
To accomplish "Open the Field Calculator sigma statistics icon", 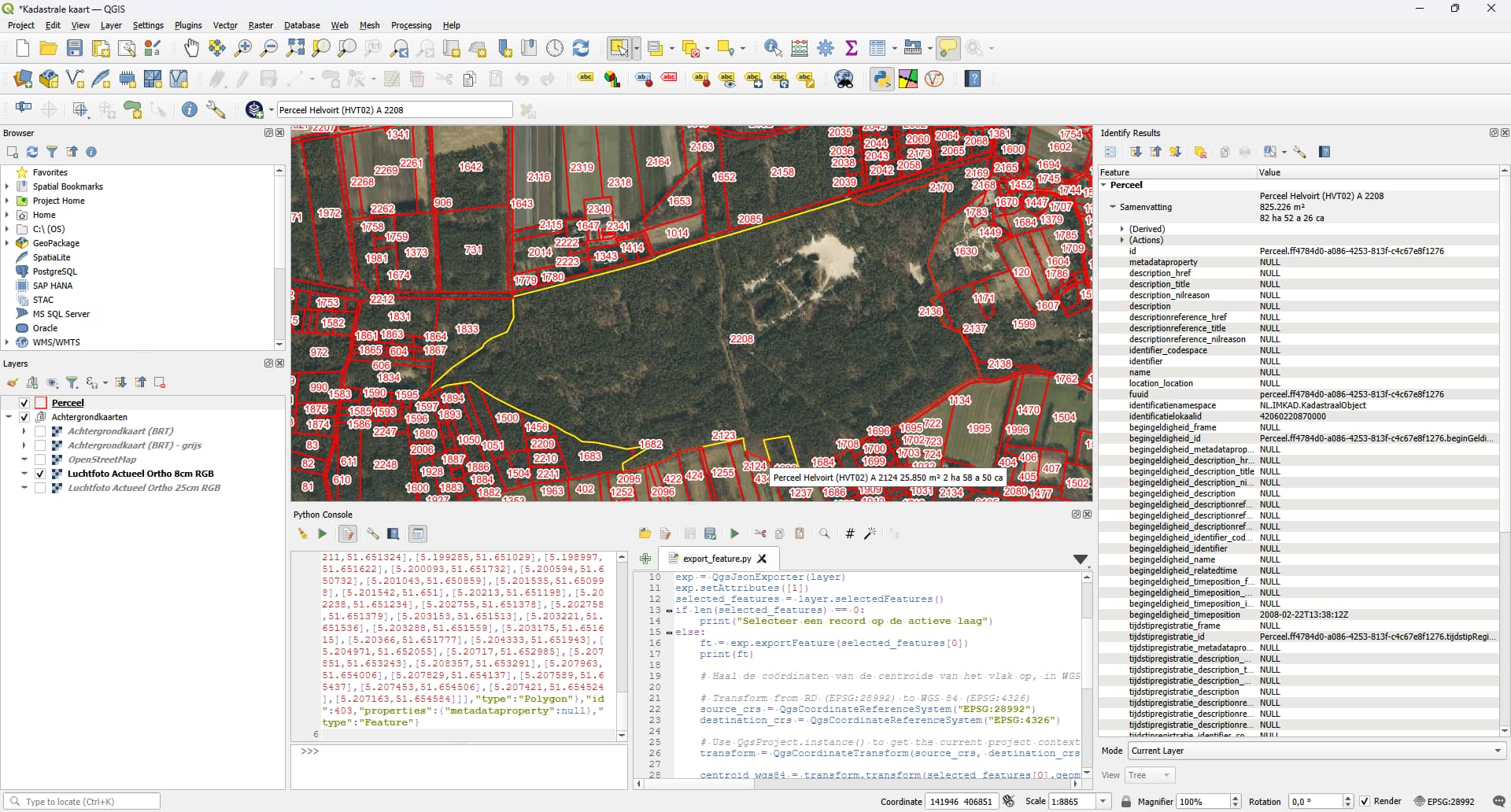I will (x=852, y=49).
